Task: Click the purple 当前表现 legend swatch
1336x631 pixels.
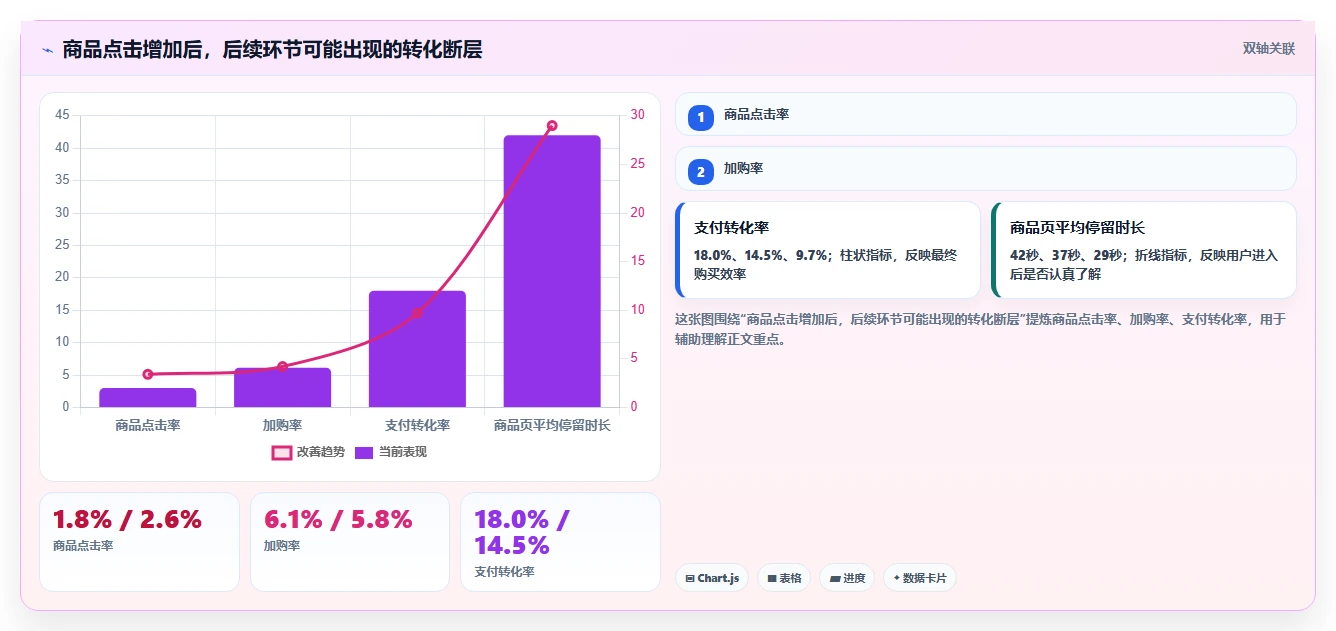Action: 364,453
